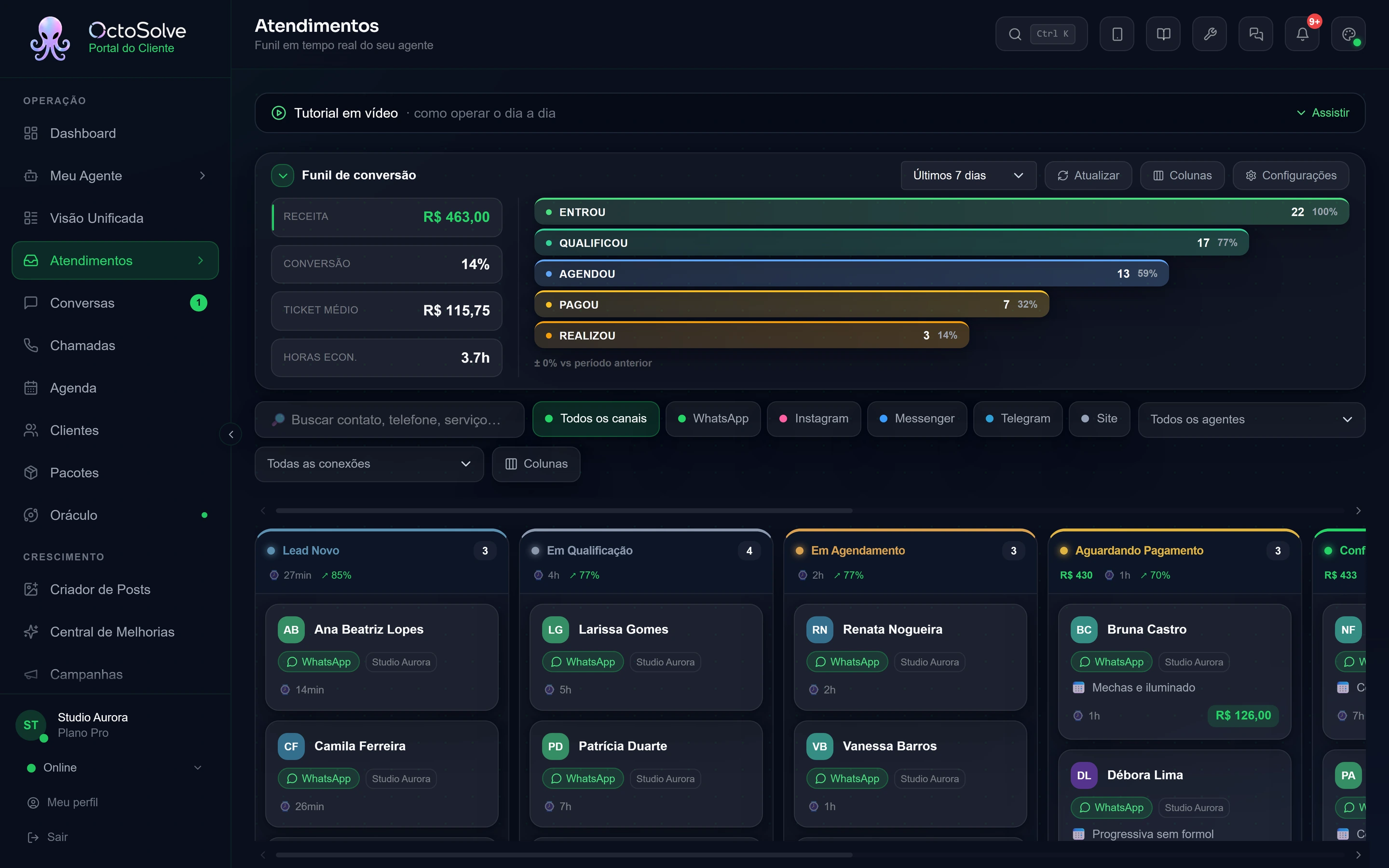This screenshot has height=868, width=1389.
Task: Open the chat messages icon in header
Action: (1255, 34)
